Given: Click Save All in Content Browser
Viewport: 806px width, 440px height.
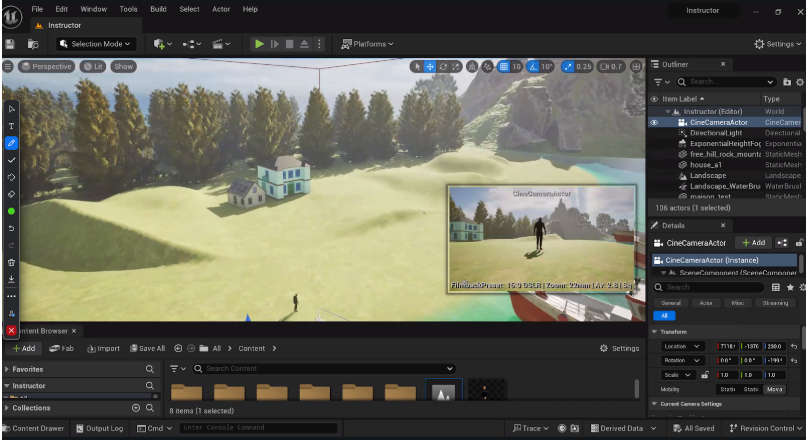Looking at the screenshot, I should (x=148, y=349).
